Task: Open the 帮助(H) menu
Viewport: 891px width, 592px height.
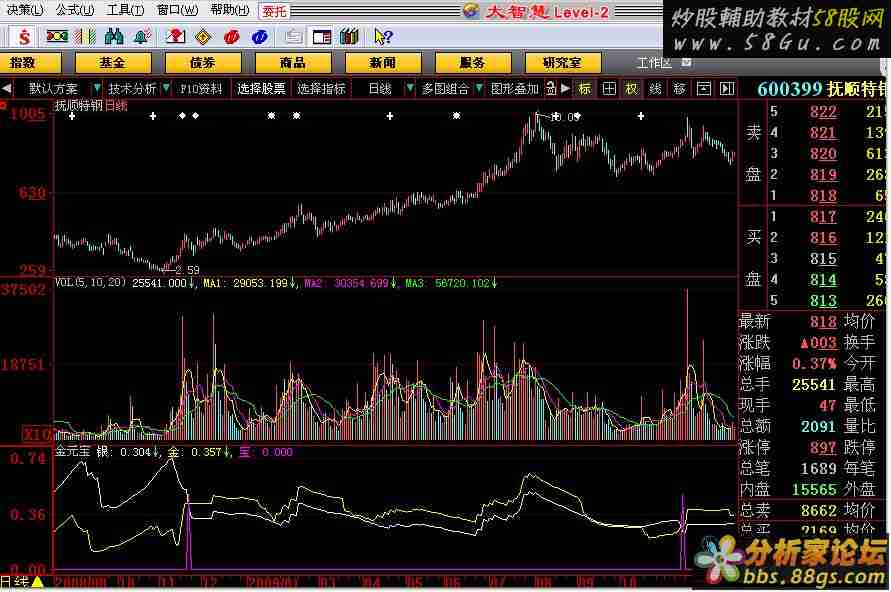Action: 230,10
